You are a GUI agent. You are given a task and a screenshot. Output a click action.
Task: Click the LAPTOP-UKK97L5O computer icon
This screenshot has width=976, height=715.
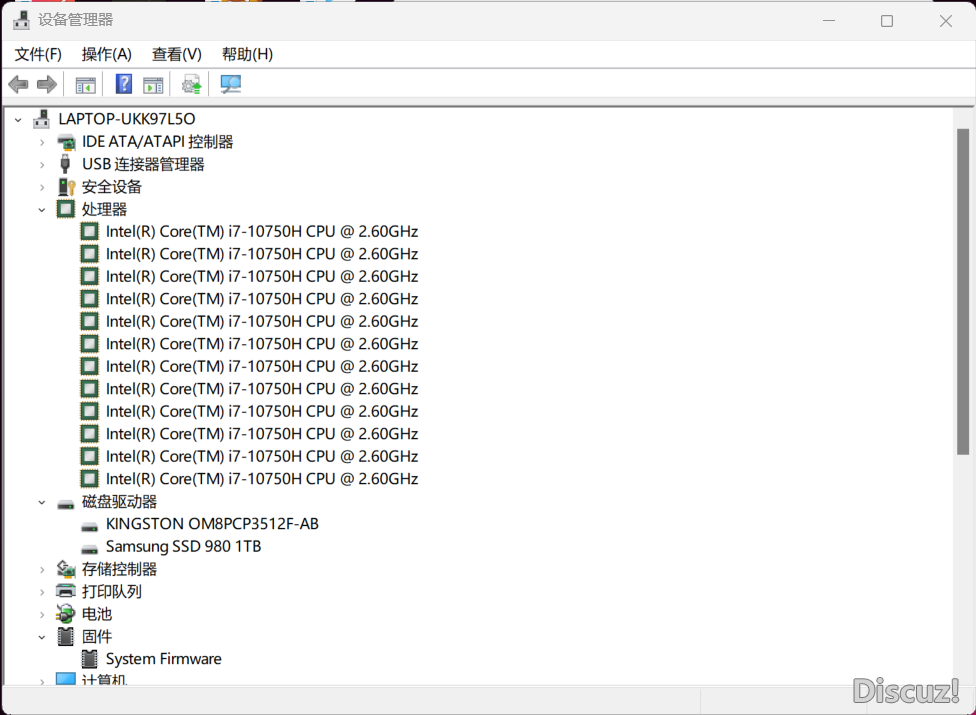(x=42, y=119)
